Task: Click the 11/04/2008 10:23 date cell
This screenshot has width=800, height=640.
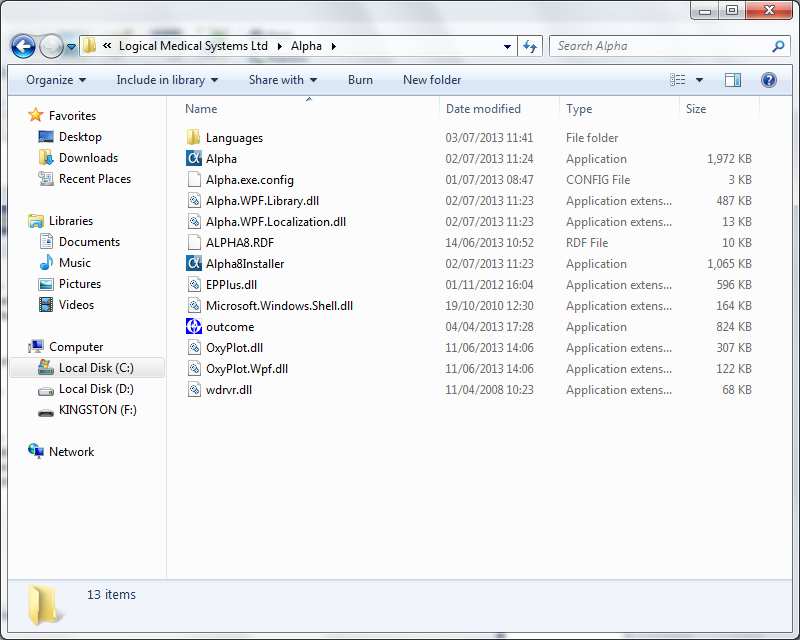Action: coord(489,389)
